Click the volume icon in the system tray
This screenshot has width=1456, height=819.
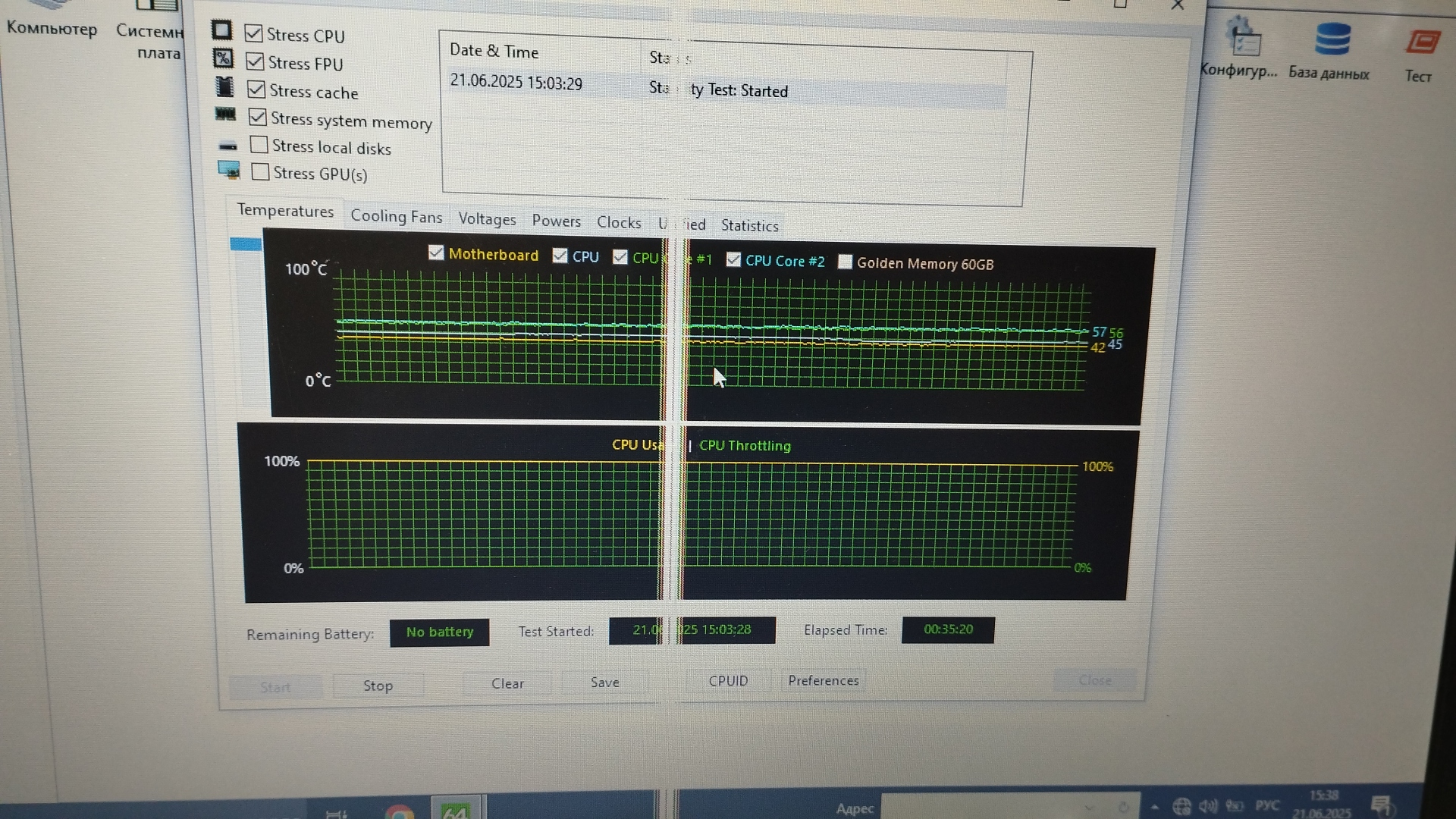[1208, 806]
